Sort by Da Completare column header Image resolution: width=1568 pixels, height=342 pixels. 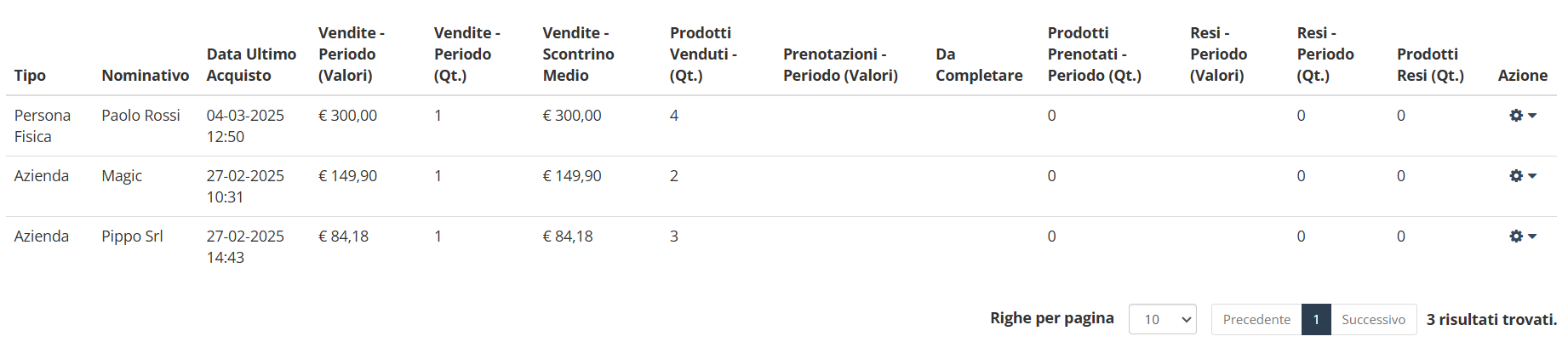pos(979,65)
